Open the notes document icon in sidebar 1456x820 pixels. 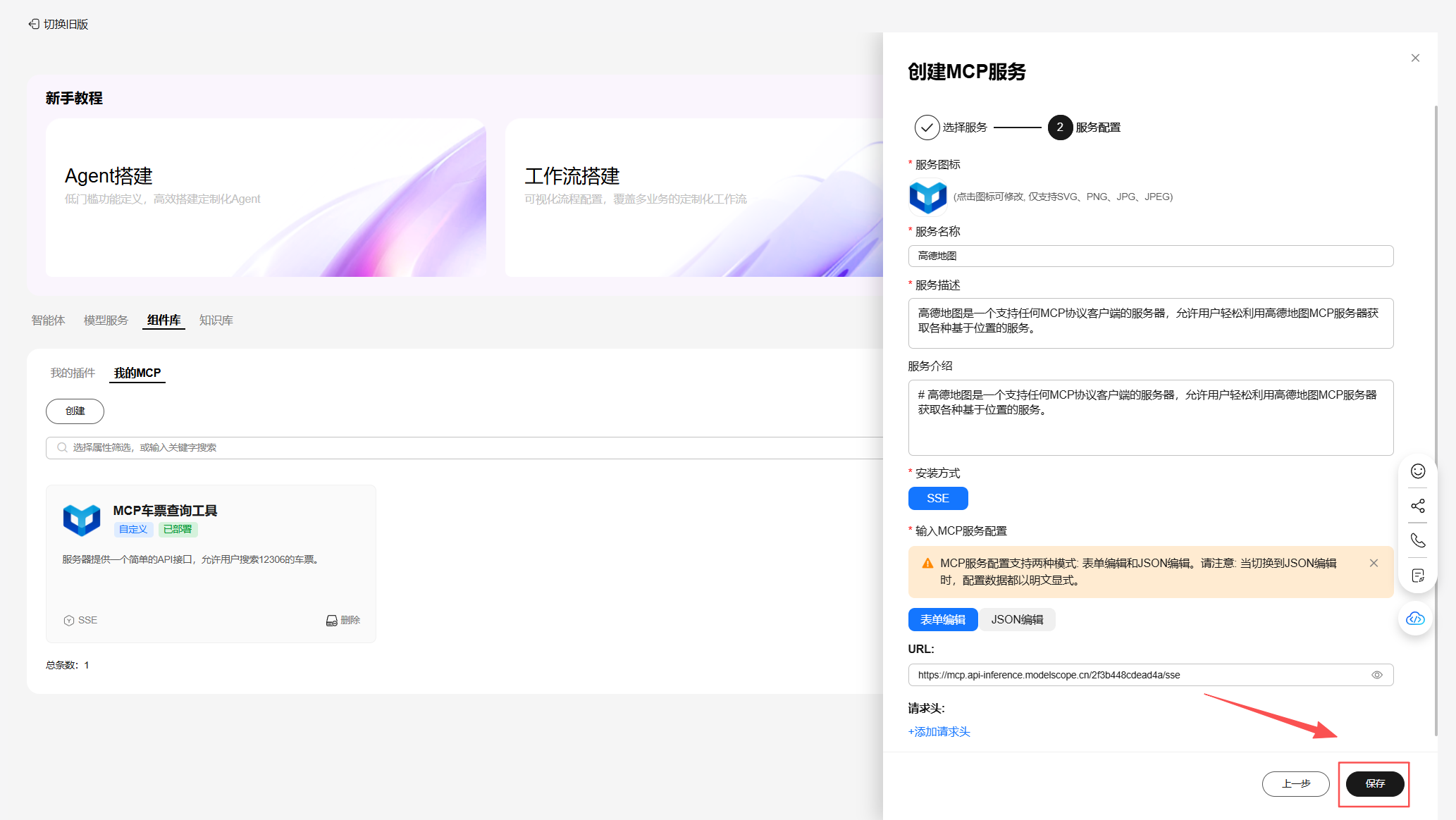pyautogui.click(x=1417, y=576)
